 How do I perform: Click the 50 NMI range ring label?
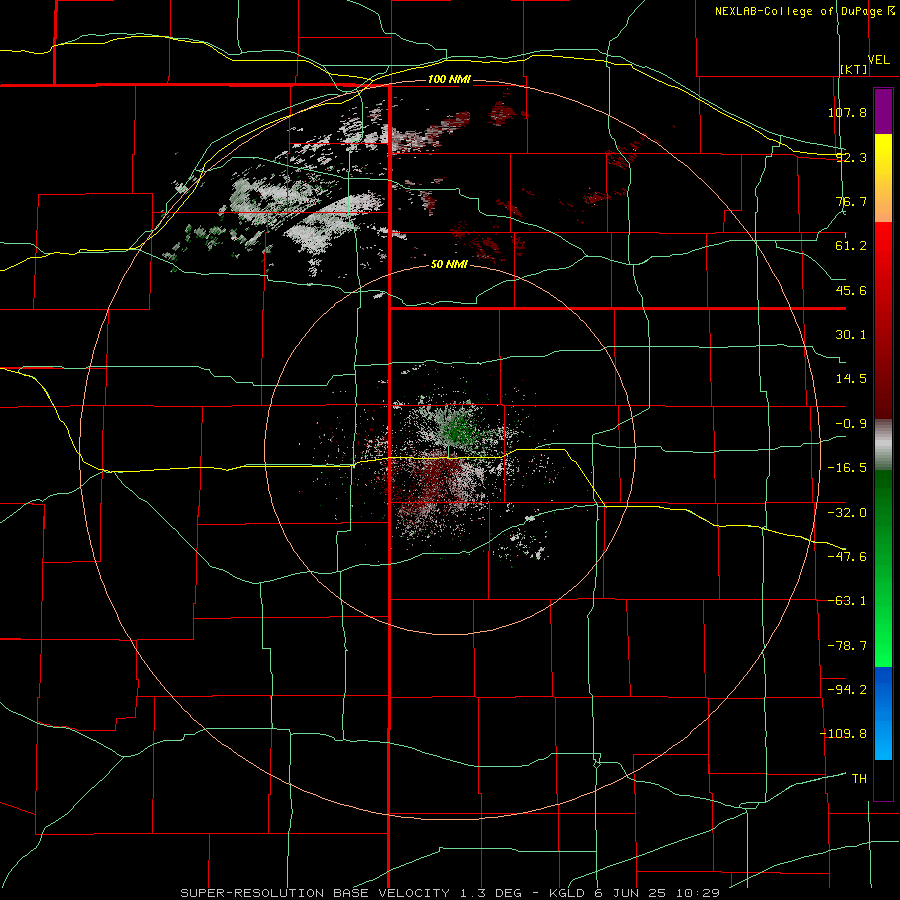click(449, 265)
